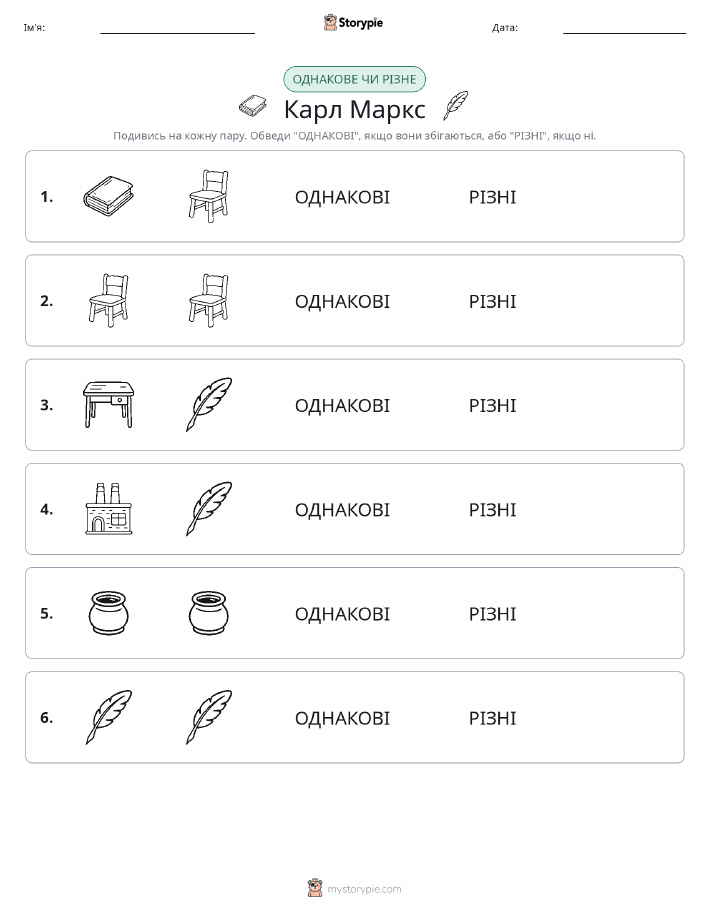This screenshot has height=917, width=709.
Task: Click the Дата date line field
Action: 624,28
